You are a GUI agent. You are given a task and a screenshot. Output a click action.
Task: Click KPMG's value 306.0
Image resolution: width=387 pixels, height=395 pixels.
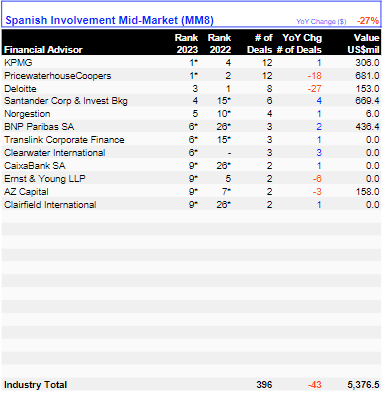(x=367, y=63)
